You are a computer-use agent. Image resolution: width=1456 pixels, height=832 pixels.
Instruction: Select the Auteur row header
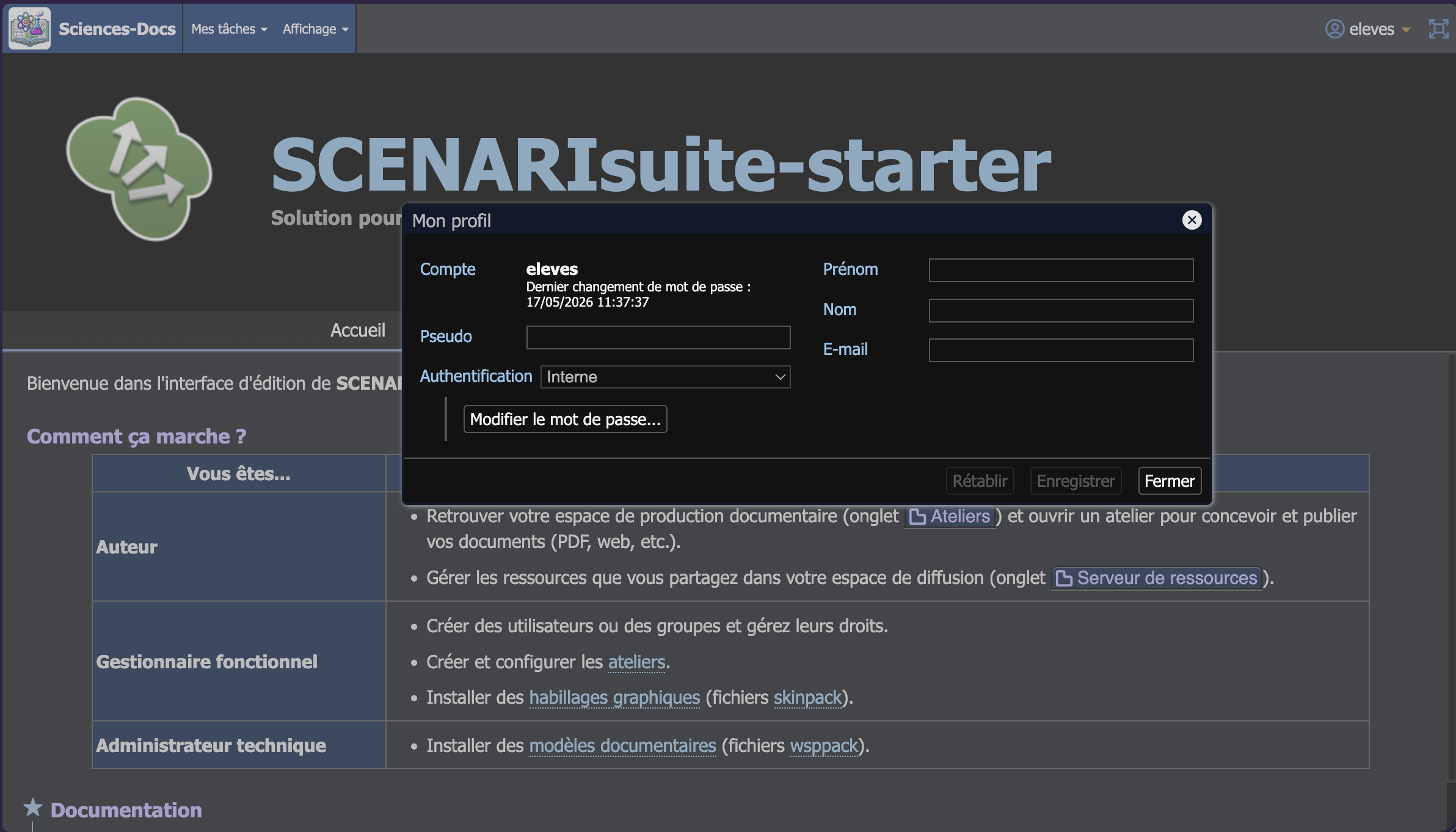click(x=239, y=547)
